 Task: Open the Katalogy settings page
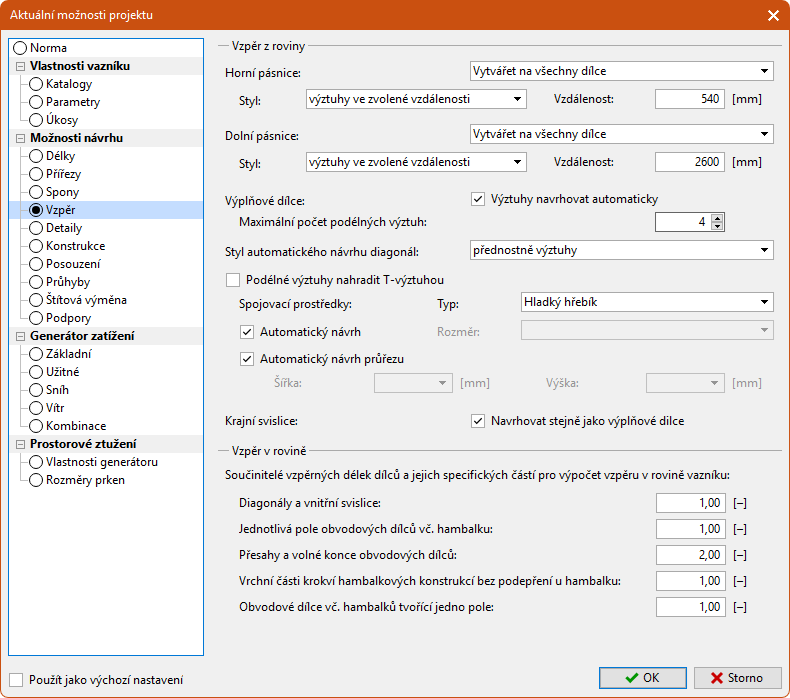[68, 84]
